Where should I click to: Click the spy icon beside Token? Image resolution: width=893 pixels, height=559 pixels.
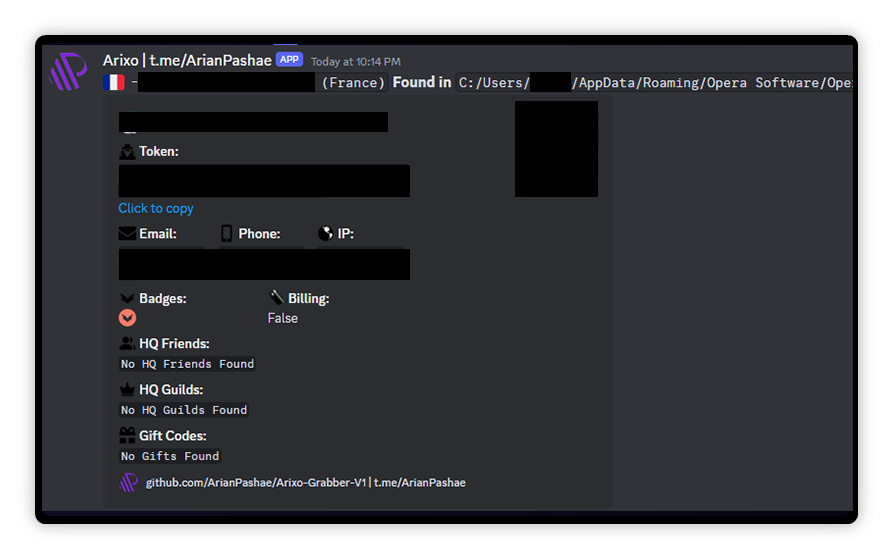pyautogui.click(x=127, y=151)
